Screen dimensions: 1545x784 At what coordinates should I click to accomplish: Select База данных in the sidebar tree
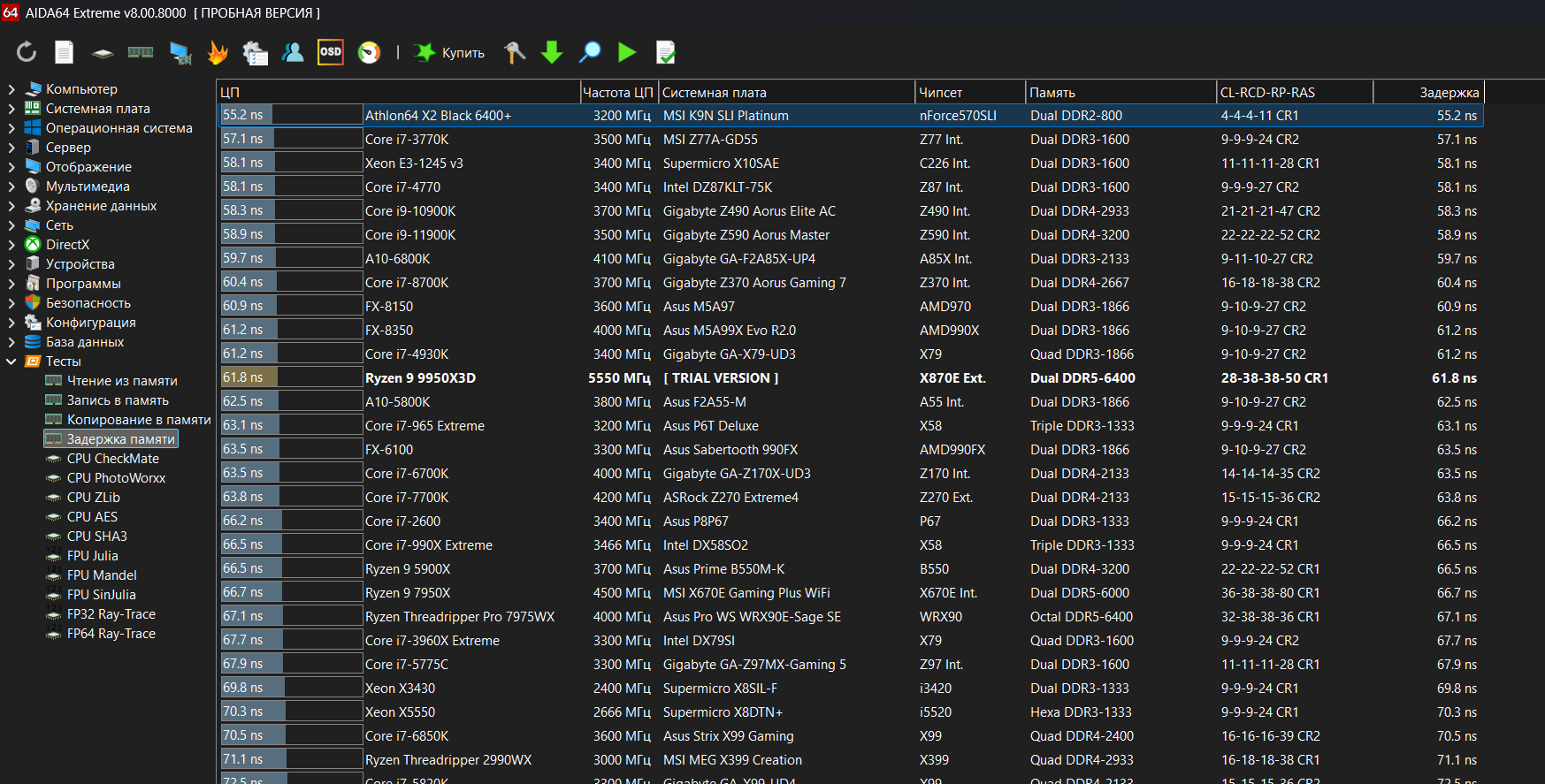pos(85,342)
